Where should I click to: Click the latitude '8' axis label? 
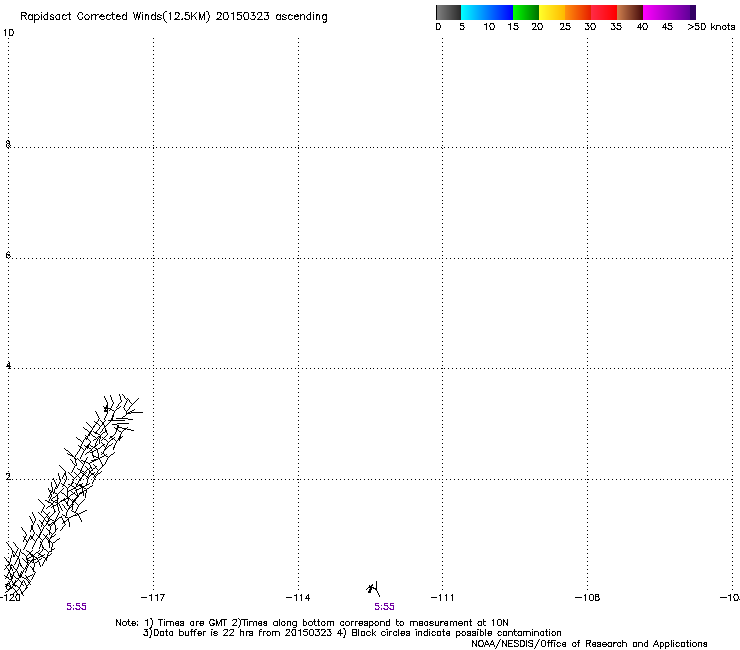8,144
